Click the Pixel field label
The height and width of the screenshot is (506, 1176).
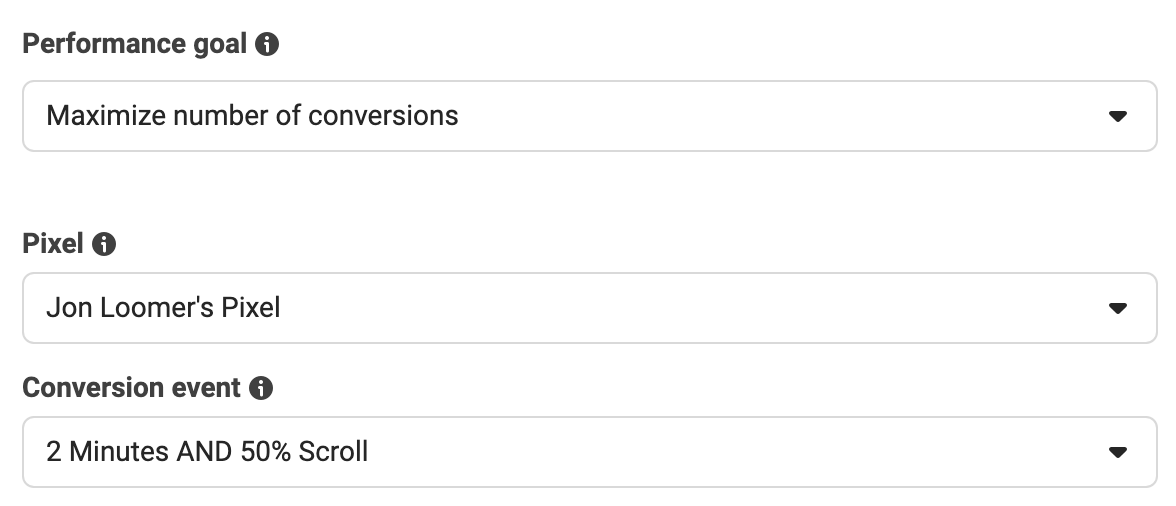pyautogui.click(x=52, y=244)
